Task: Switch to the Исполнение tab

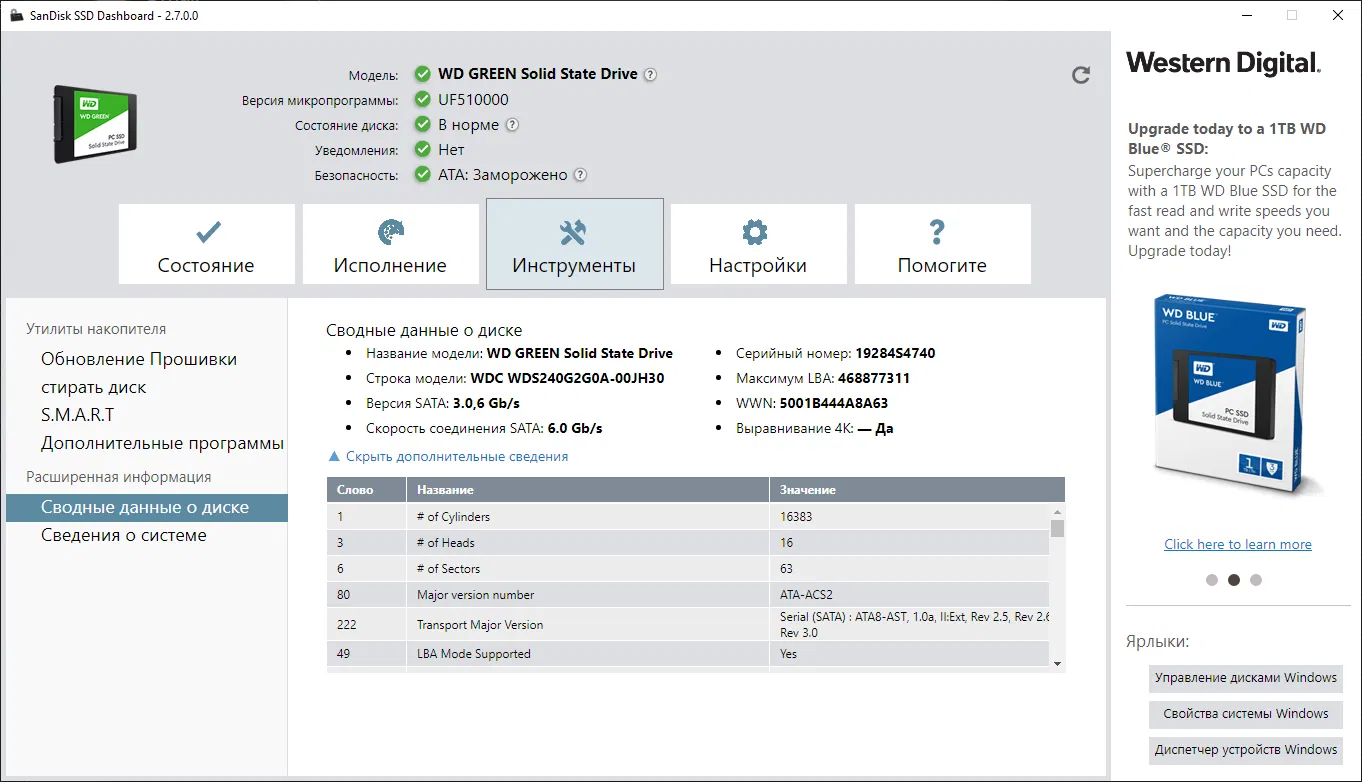Action: [390, 245]
